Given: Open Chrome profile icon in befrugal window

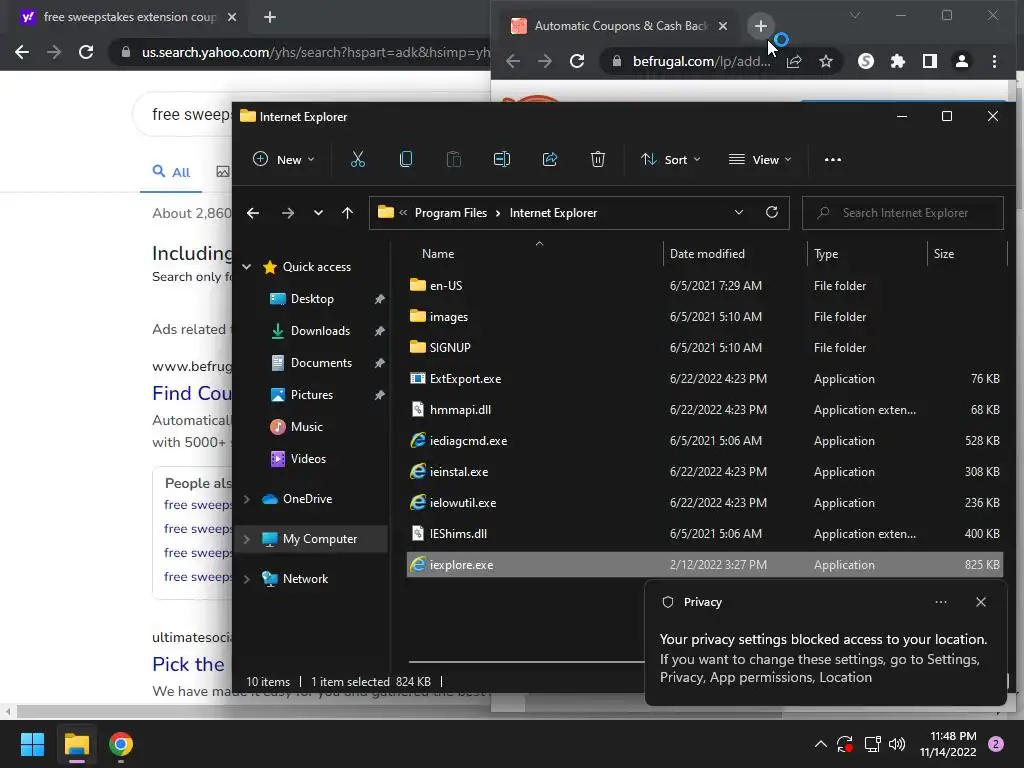Looking at the screenshot, I should pos(962,61).
